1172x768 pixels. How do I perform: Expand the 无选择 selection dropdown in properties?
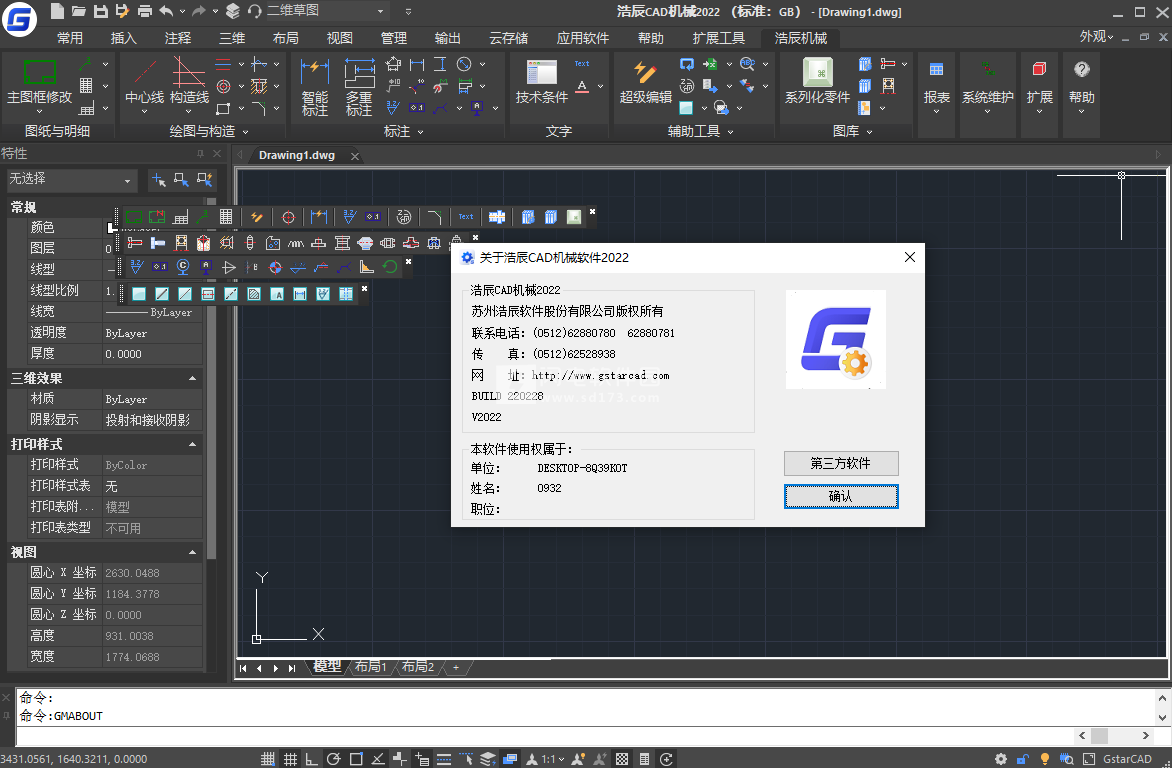(128, 181)
